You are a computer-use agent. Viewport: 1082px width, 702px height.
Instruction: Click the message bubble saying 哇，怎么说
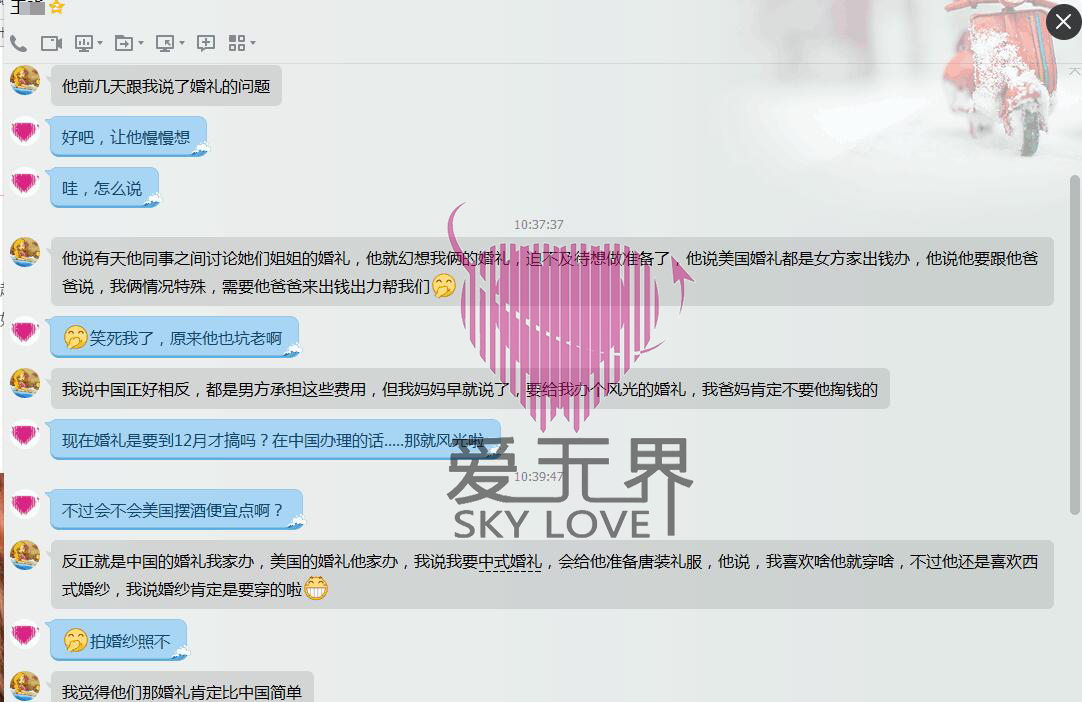[x=102, y=188]
